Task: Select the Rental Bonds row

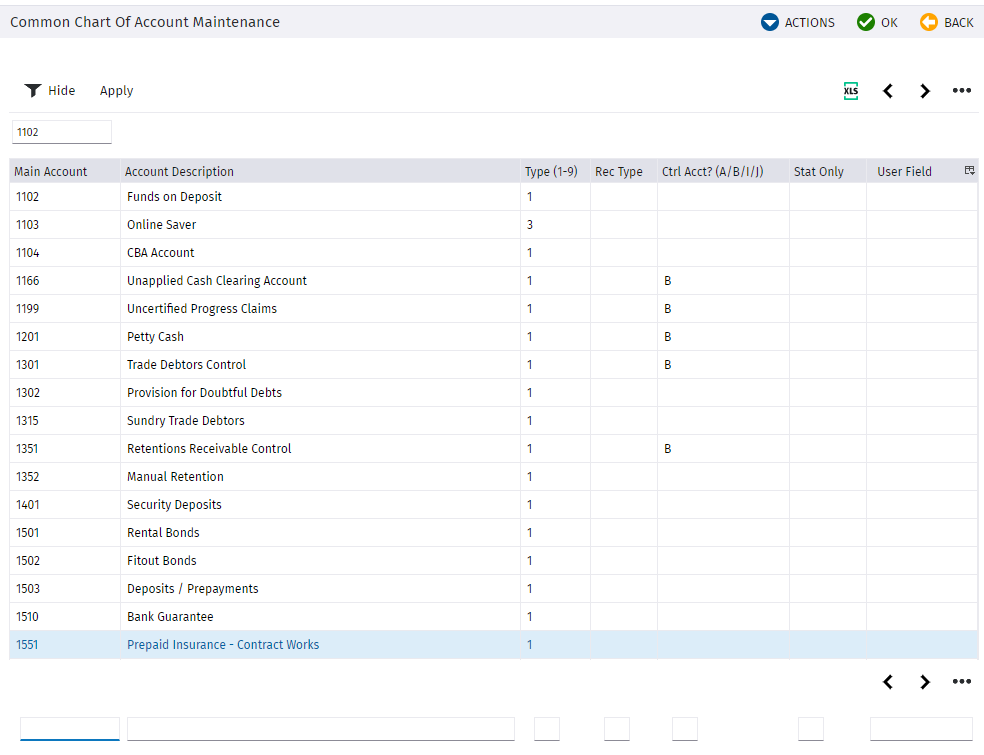Action: tap(493, 532)
